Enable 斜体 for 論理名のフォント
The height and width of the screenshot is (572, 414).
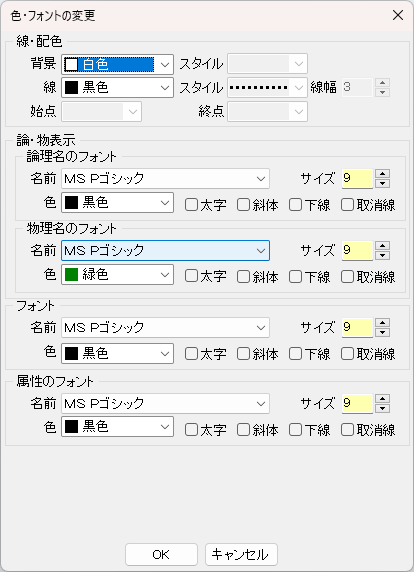coord(258,205)
